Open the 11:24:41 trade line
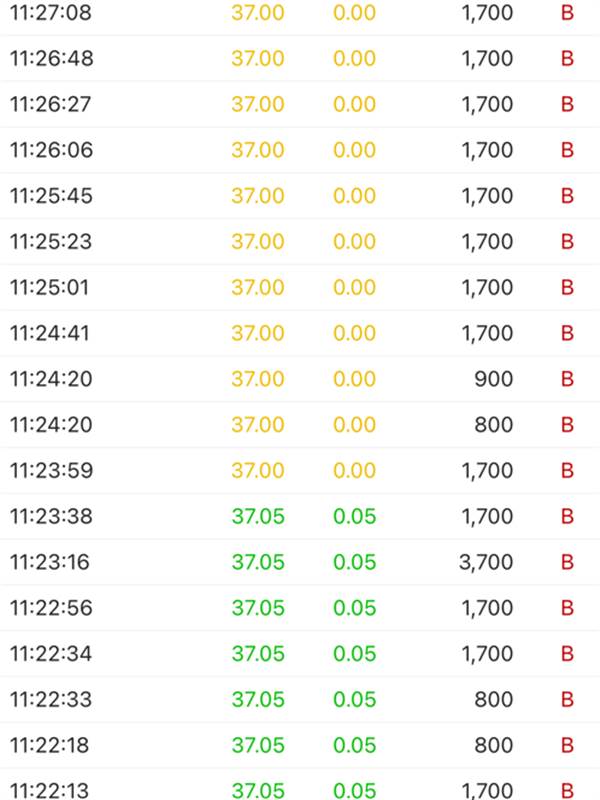The width and height of the screenshot is (600, 800). pos(300,333)
